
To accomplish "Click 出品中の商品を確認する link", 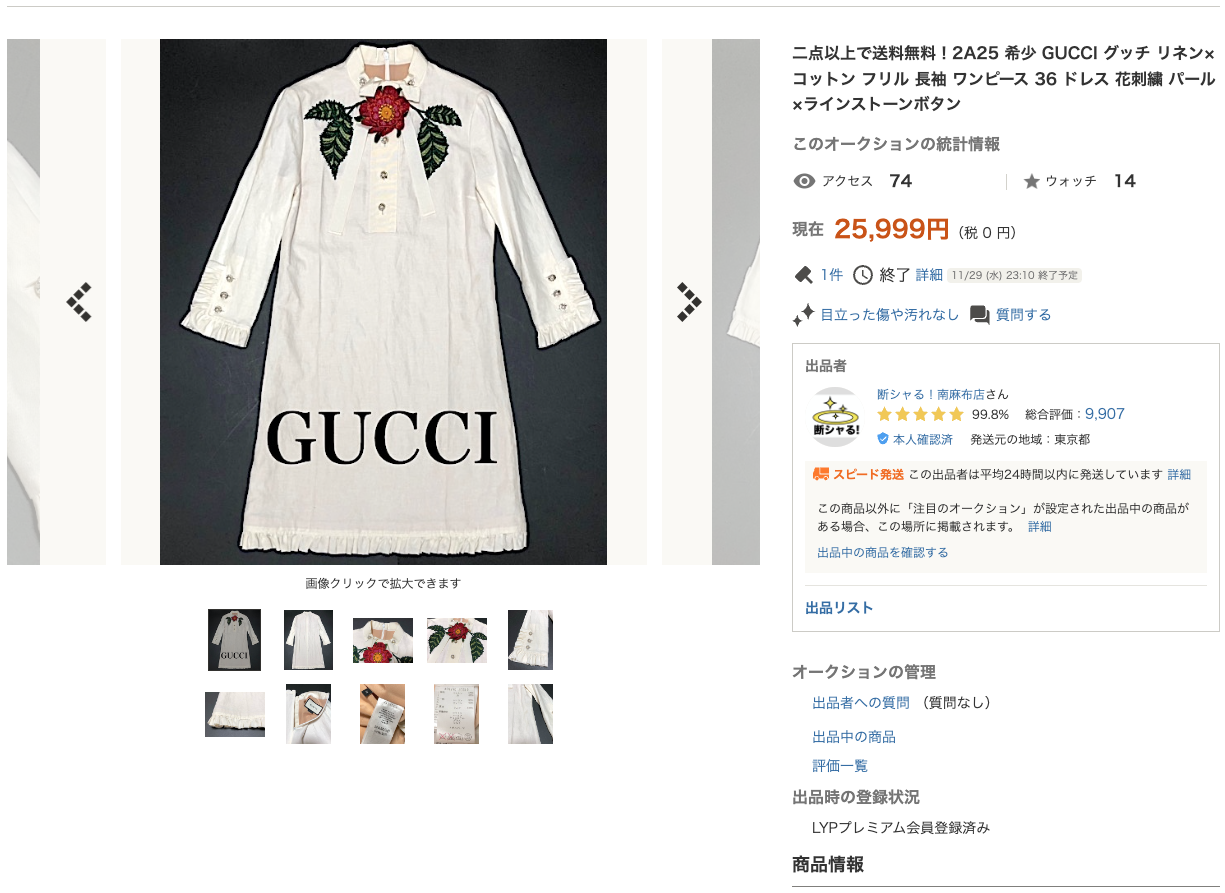I will point(883,552).
